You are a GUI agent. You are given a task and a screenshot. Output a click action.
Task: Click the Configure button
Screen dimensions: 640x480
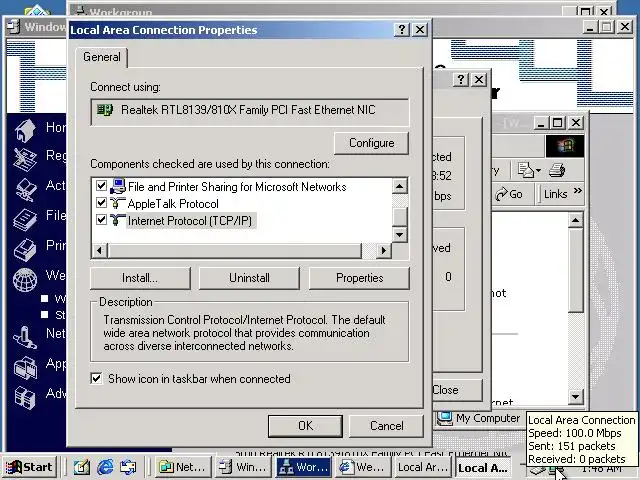click(x=371, y=143)
